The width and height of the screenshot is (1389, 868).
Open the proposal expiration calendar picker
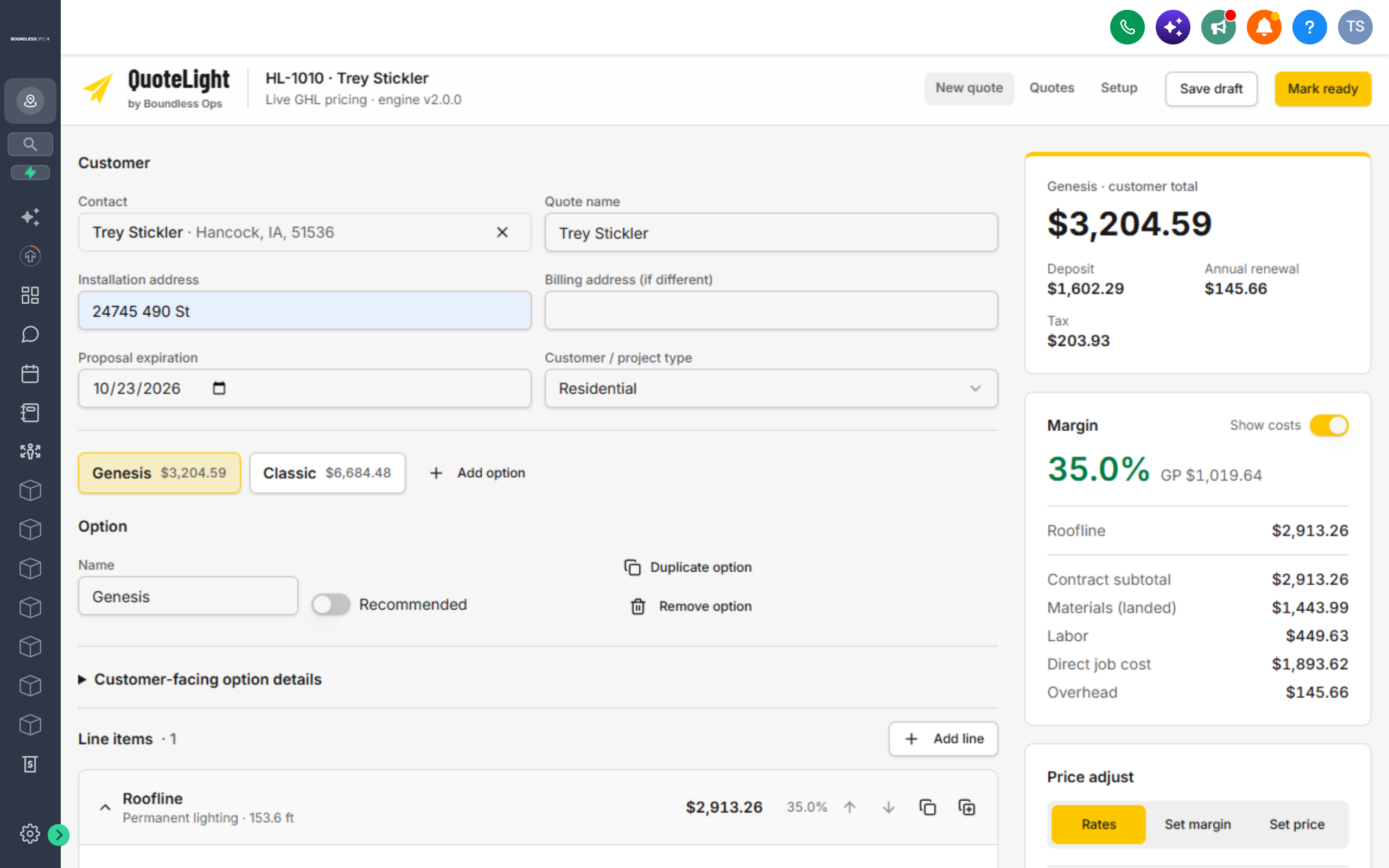(219, 388)
